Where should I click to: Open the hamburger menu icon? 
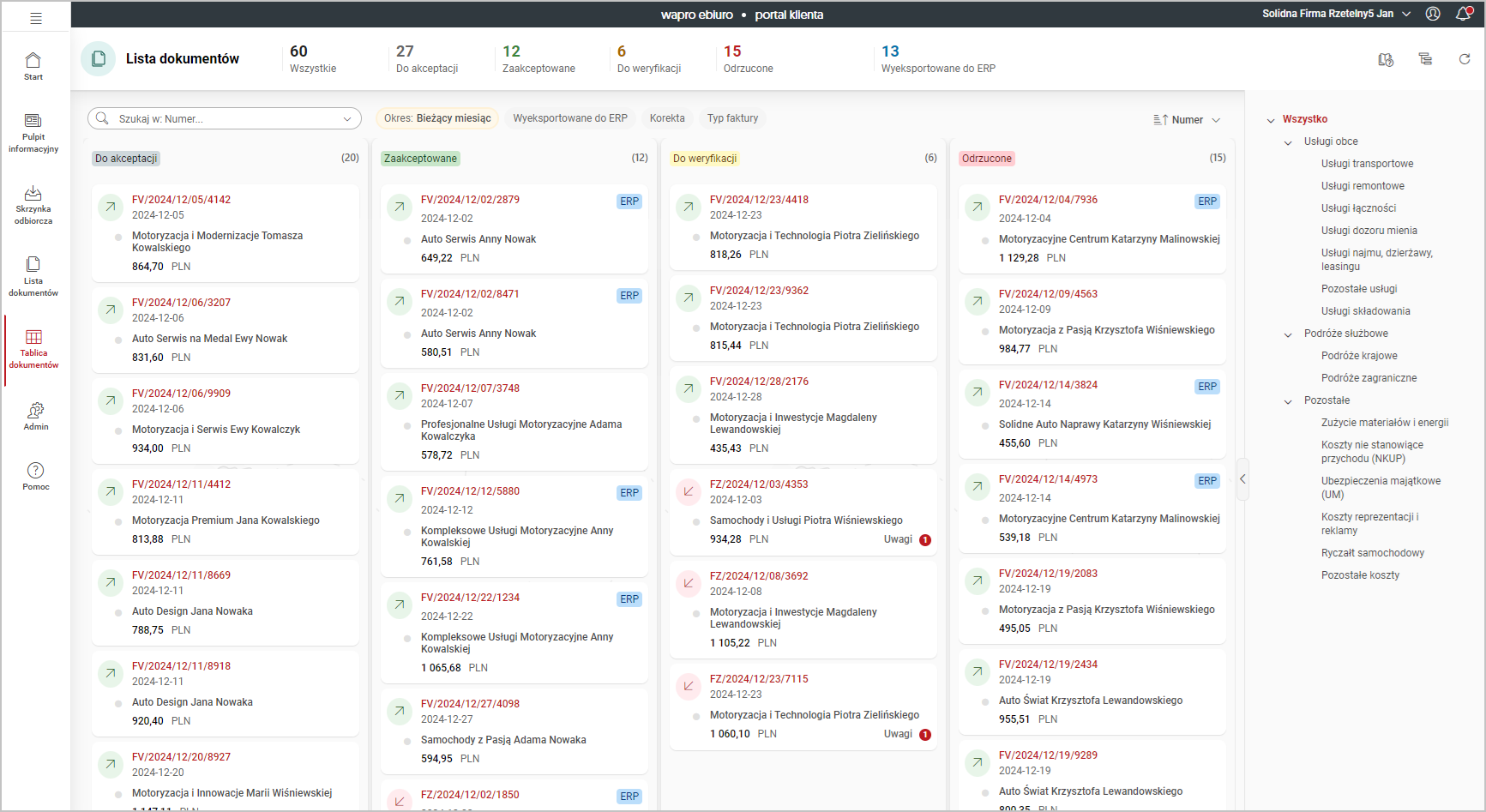tap(36, 18)
